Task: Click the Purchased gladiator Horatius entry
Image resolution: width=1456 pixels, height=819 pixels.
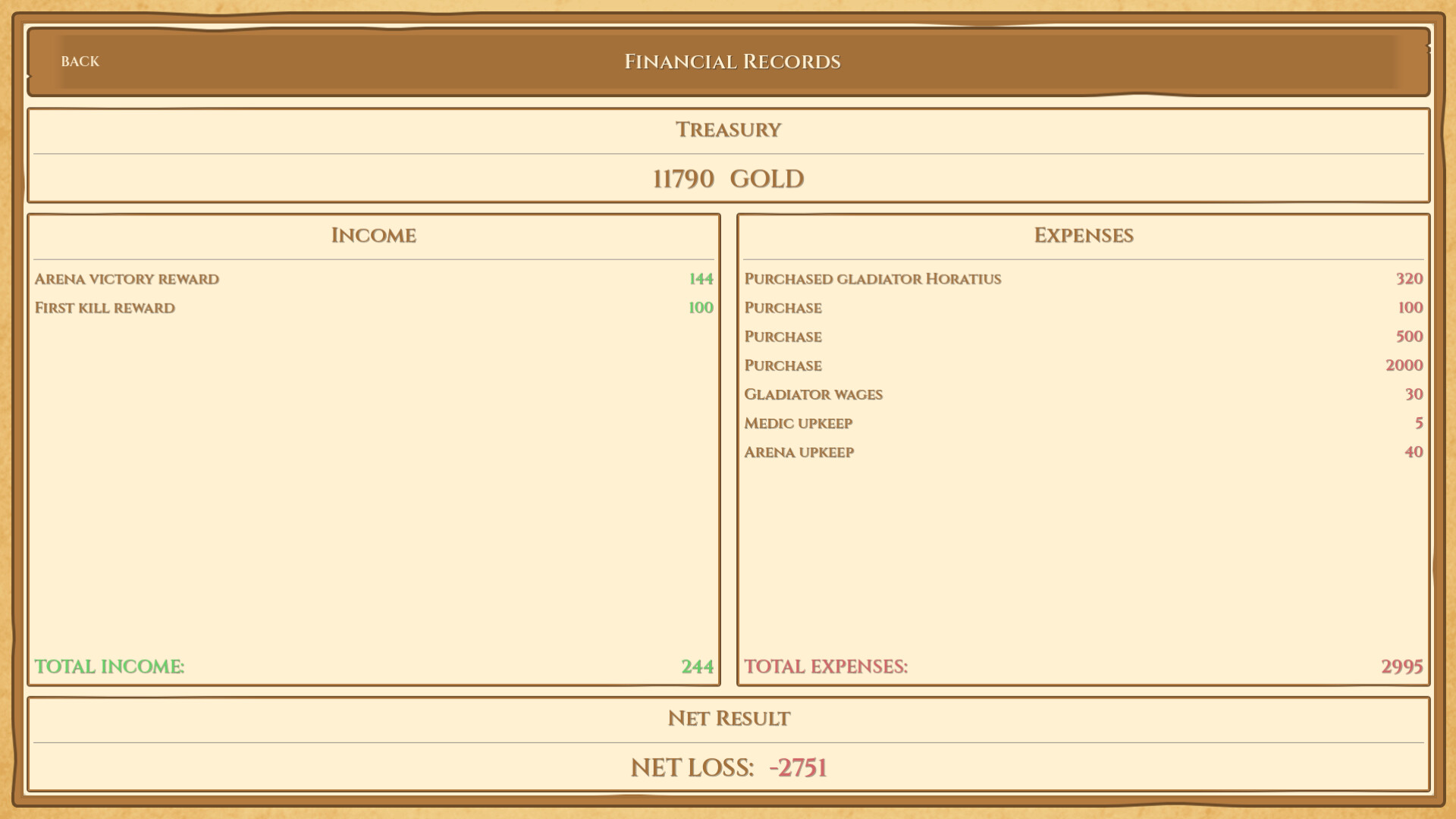Action: [872, 279]
